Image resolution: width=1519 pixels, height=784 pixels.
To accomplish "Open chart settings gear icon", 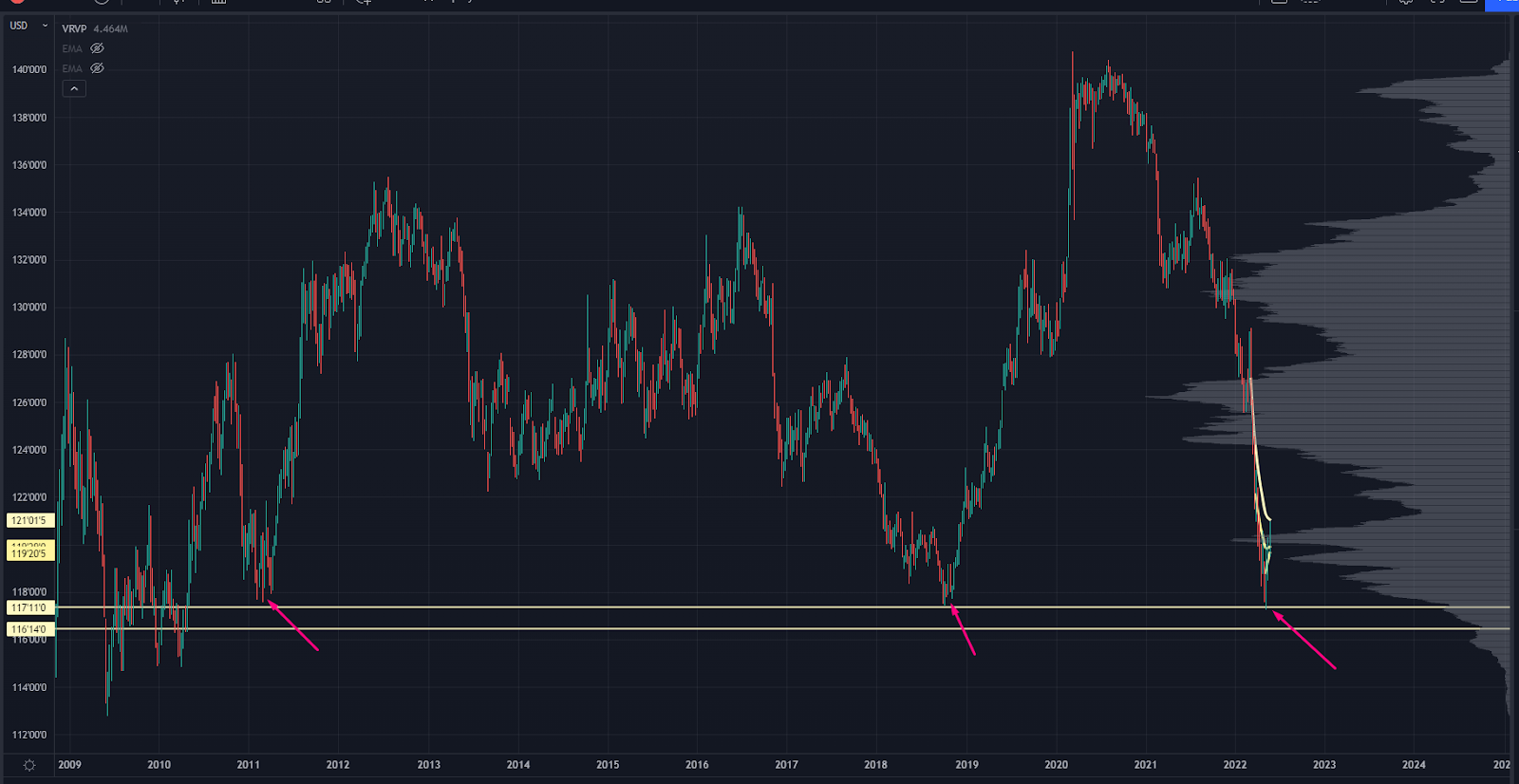I will [29, 765].
